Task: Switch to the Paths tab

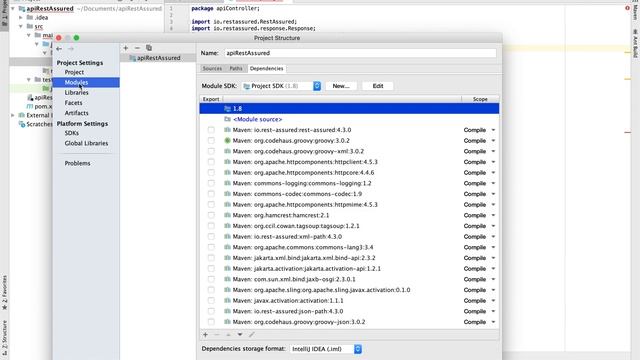Action: (236, 69)
